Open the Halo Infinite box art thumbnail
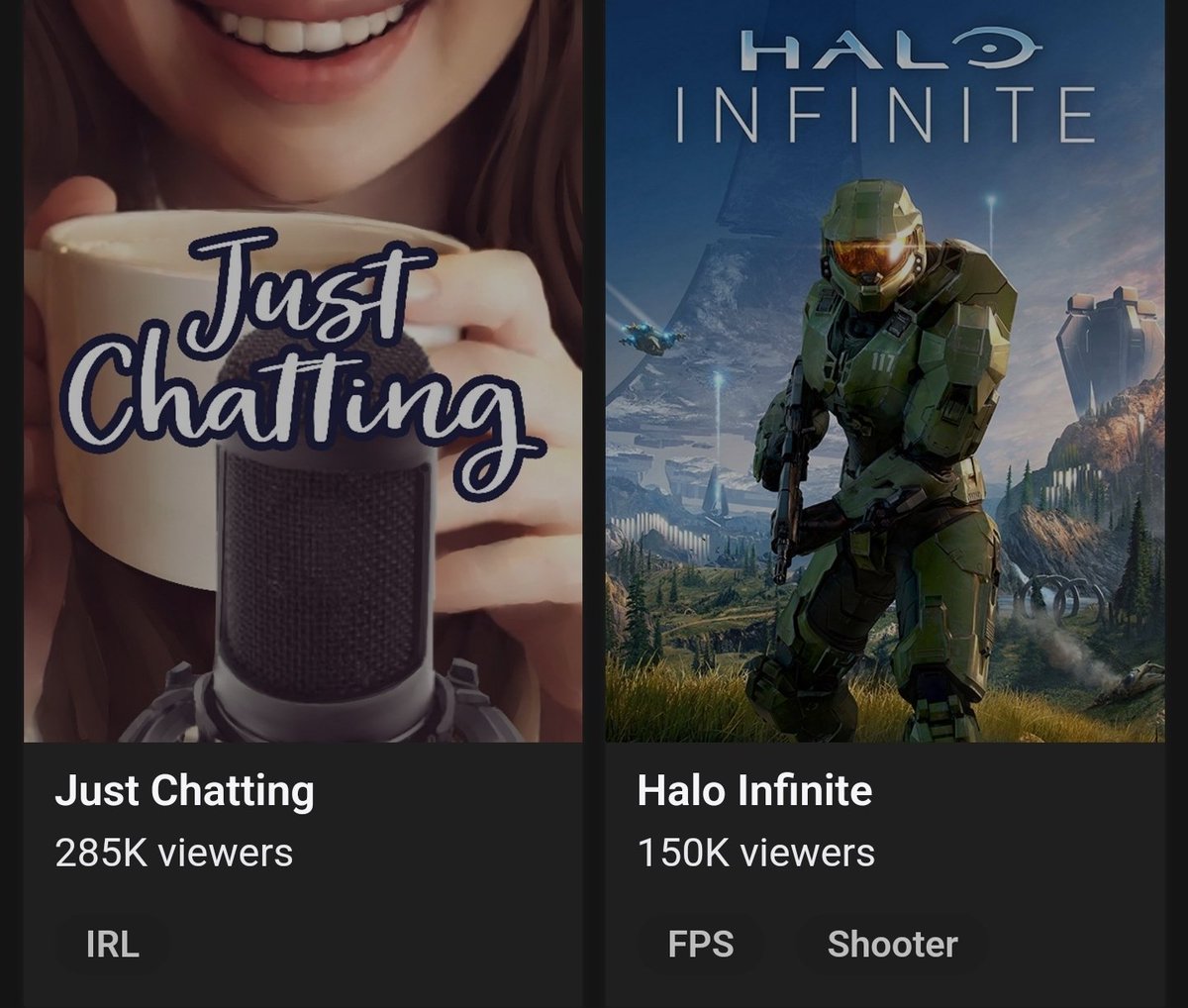1188x1008 pixels. (x=885, y=370)
